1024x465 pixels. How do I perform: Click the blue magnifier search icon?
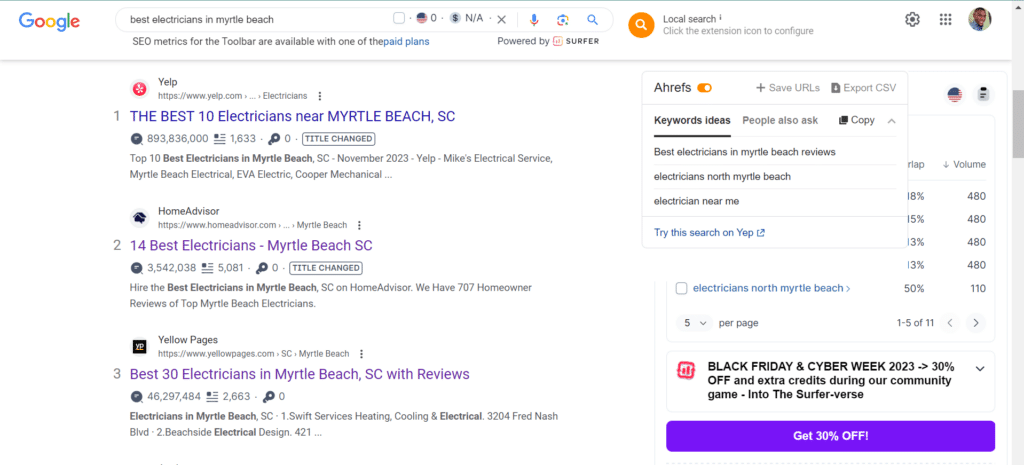click(592, 20)
